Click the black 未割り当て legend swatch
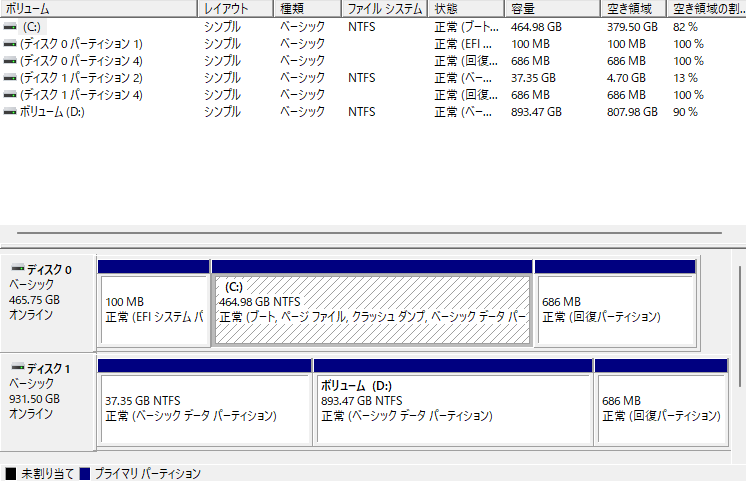746x481 pixels. (x=11, y=473)
